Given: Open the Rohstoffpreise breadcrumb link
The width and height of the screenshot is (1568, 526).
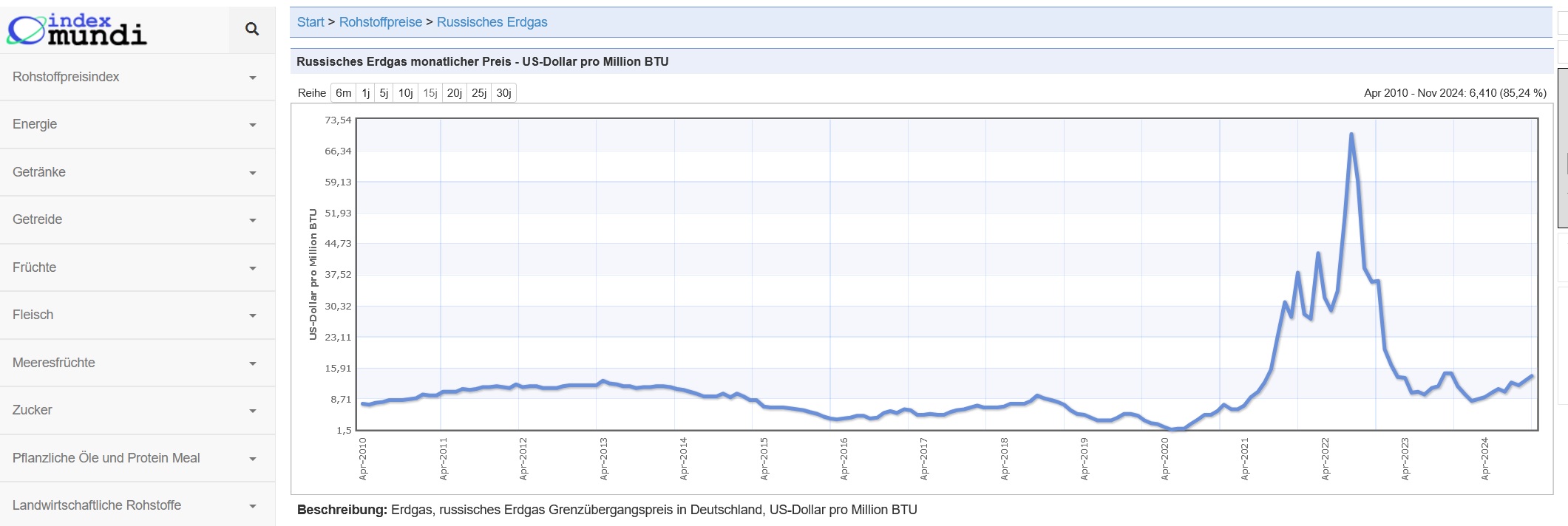Looking at the screenshot, I should point(381,22).
